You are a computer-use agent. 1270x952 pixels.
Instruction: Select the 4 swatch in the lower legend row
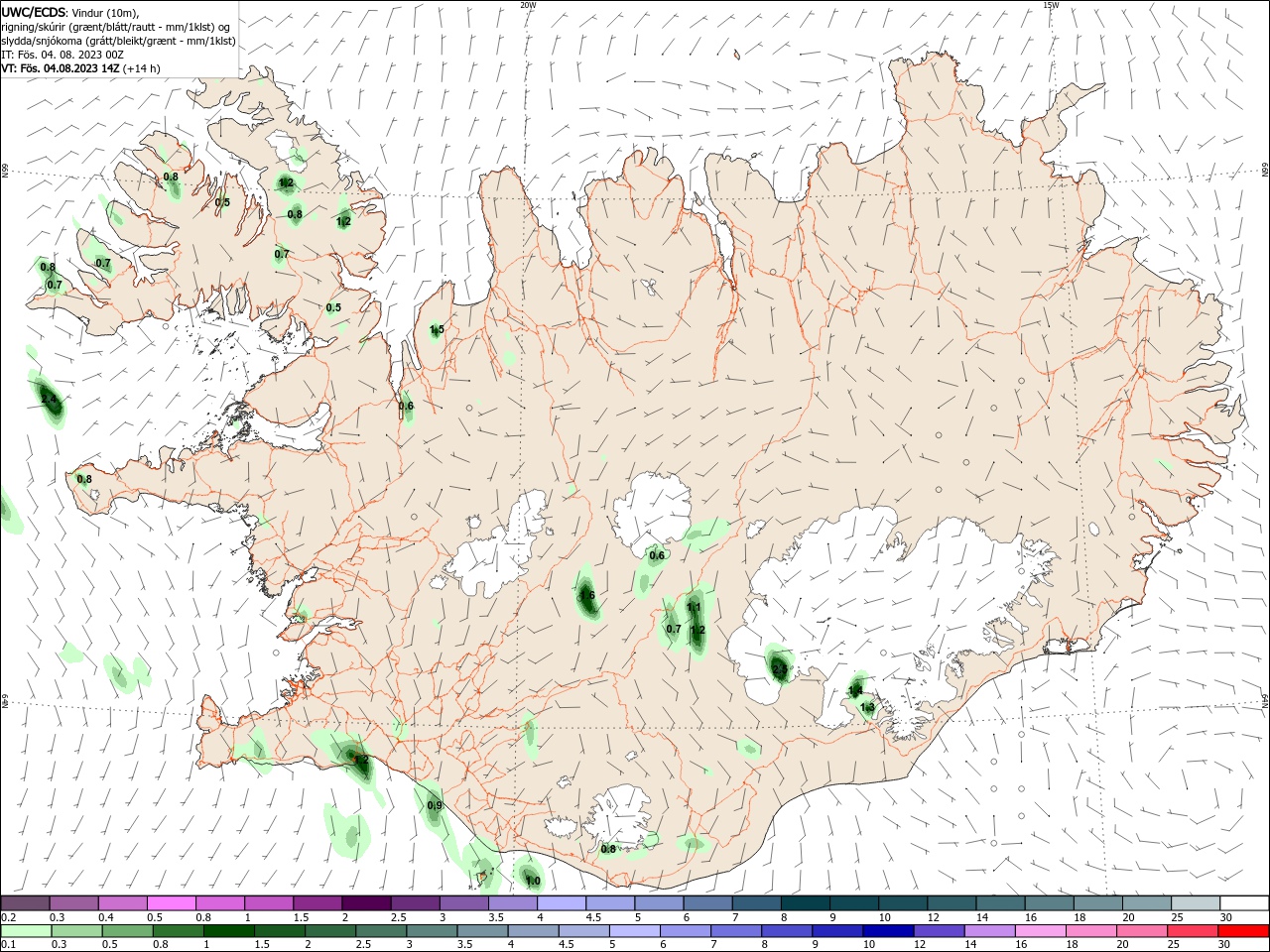[532, 931]
